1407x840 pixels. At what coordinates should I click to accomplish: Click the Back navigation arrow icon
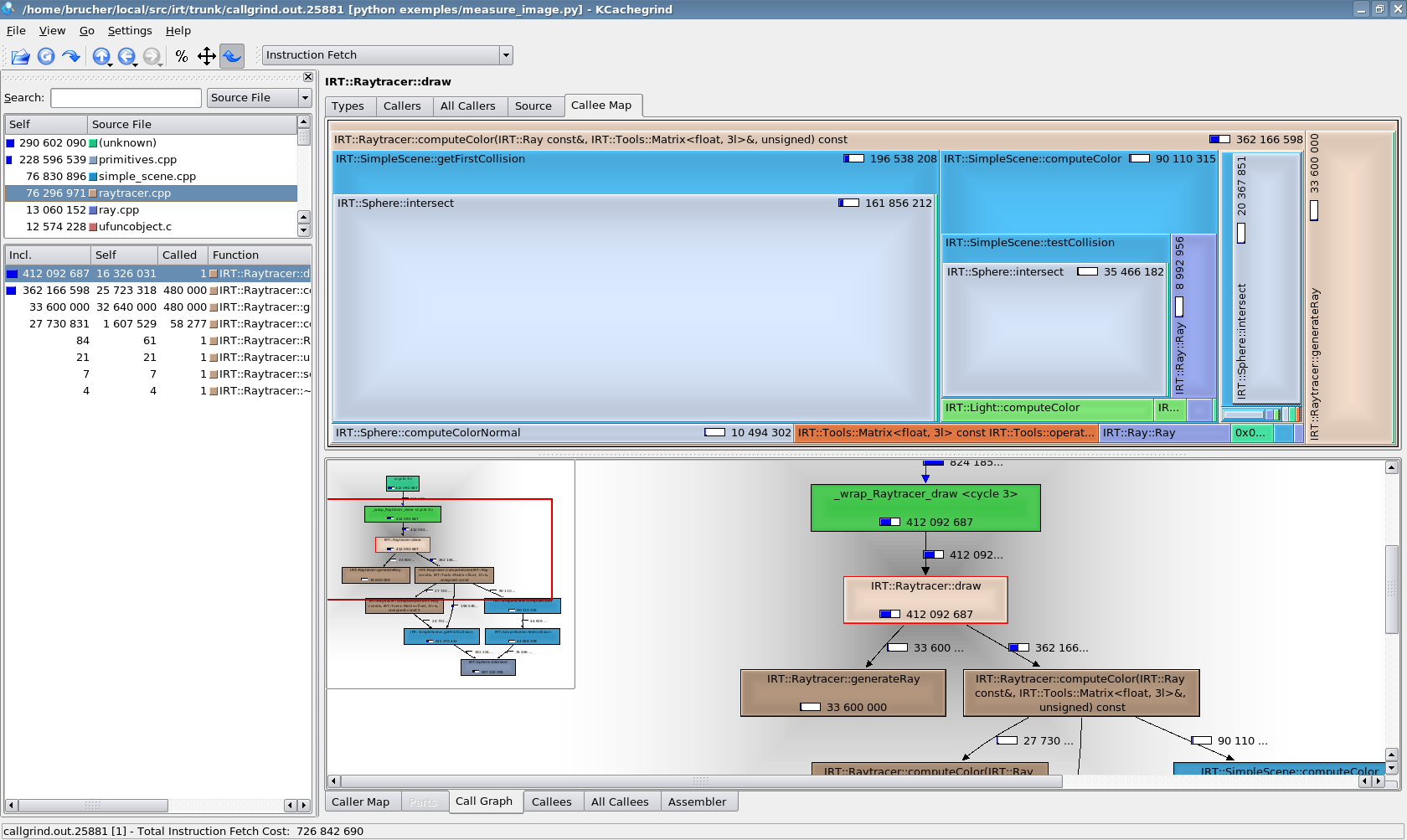pos(126,56)
